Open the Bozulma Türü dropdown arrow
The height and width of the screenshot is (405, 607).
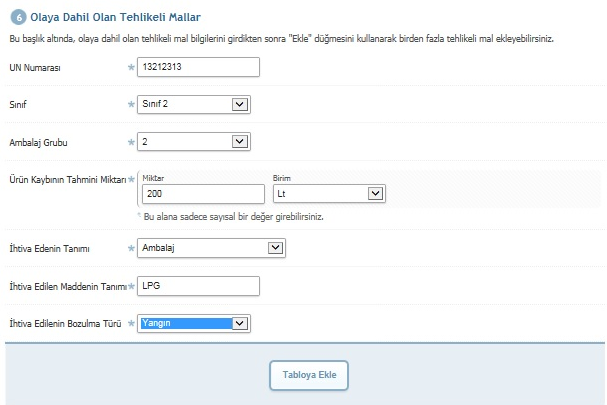point(240,323)
